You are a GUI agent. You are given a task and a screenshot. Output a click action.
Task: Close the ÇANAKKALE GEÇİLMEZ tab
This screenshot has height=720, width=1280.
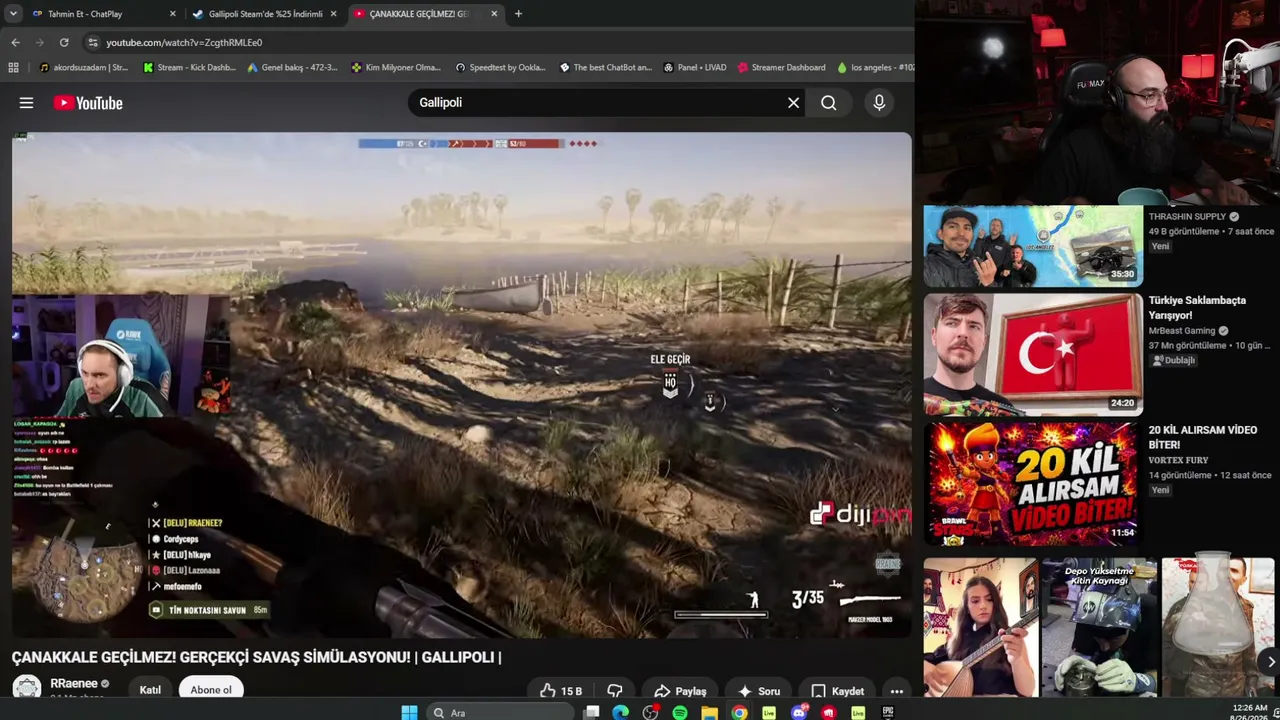click(494, 14)
